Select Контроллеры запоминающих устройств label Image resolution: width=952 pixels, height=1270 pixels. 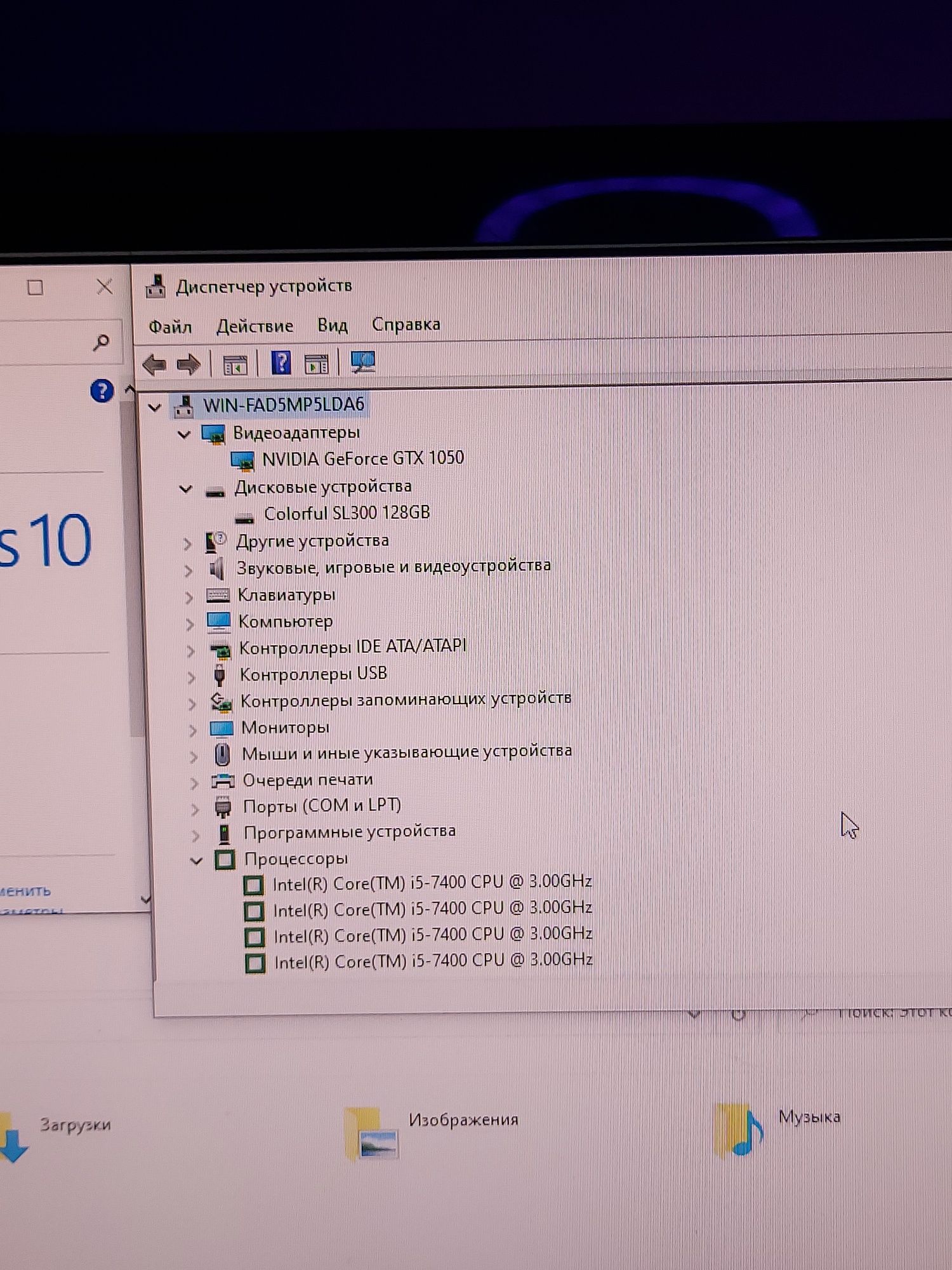[406, 700]
